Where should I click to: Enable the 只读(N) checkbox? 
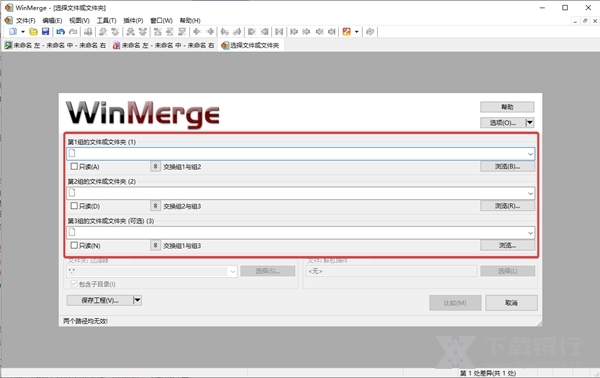tap(74, 245)
